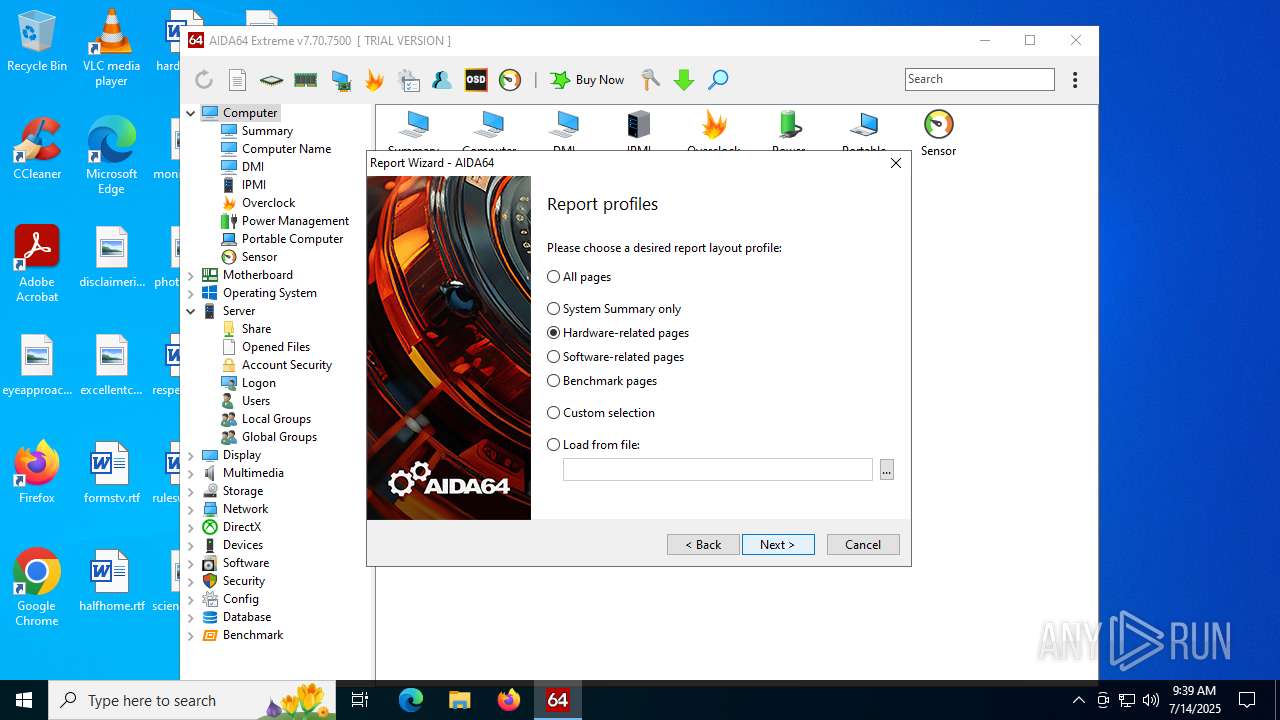This screenshot has height=720, width=1280.
Task: Open the memory module benchmark icon
Action: tap(306, 80)
